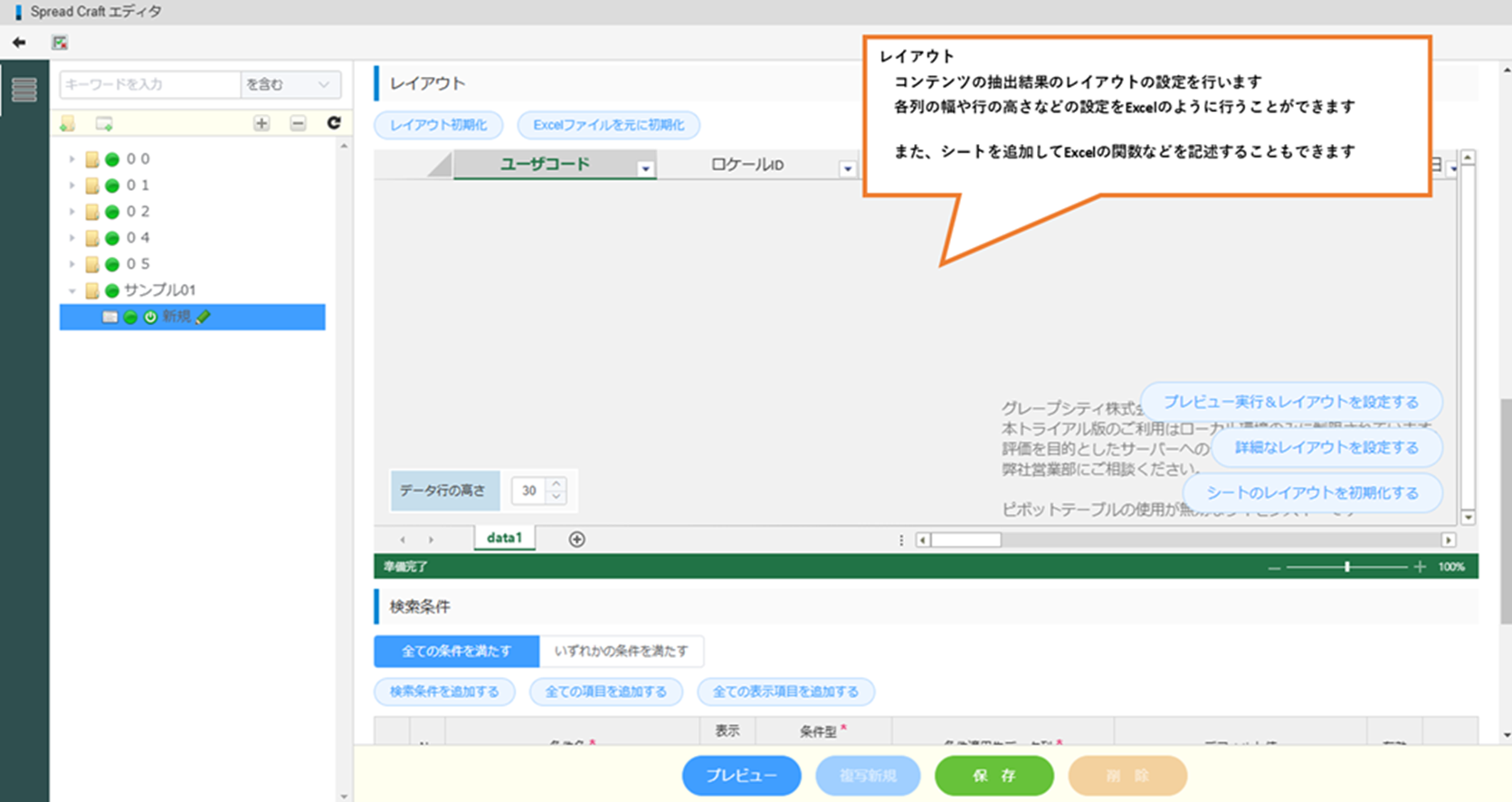
Task: Switch to いずれかの条件を満たす condition mode
Action: pos(621,651)
